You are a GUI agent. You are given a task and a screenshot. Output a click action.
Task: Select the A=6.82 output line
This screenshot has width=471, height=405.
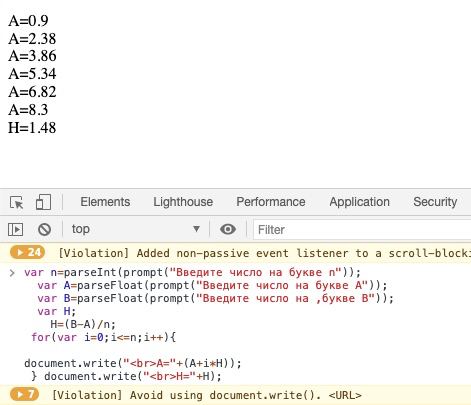click(32, 92)
